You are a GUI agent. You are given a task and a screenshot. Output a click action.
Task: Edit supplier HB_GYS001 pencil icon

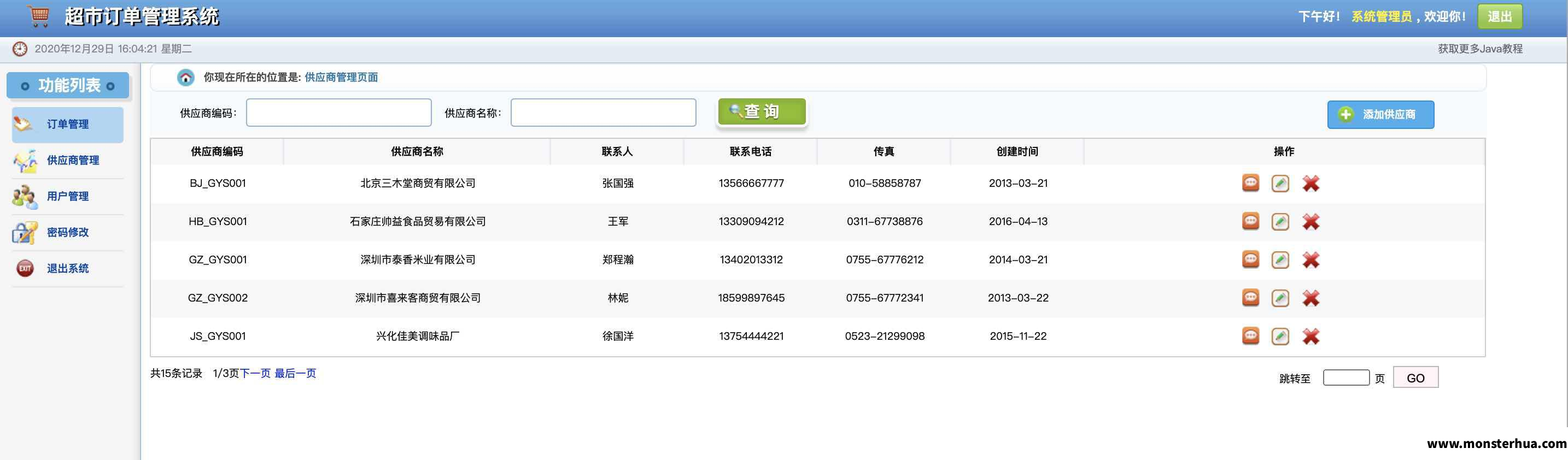point(1280,221)
